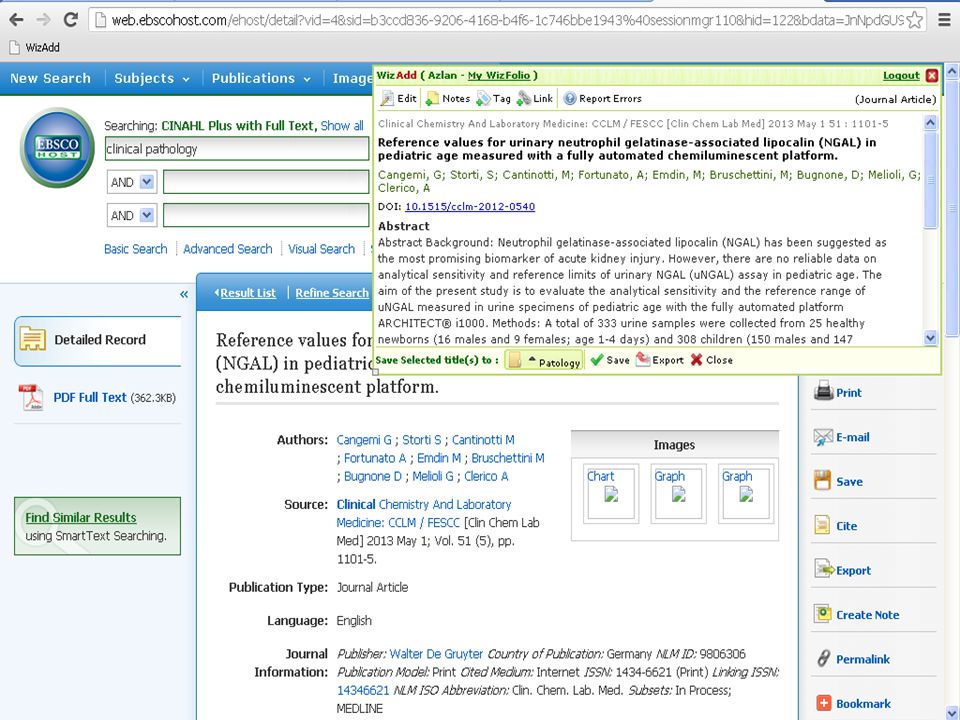Open the first AND operator dropdown
Screen dimensions: 960x720
click(132, 182)
